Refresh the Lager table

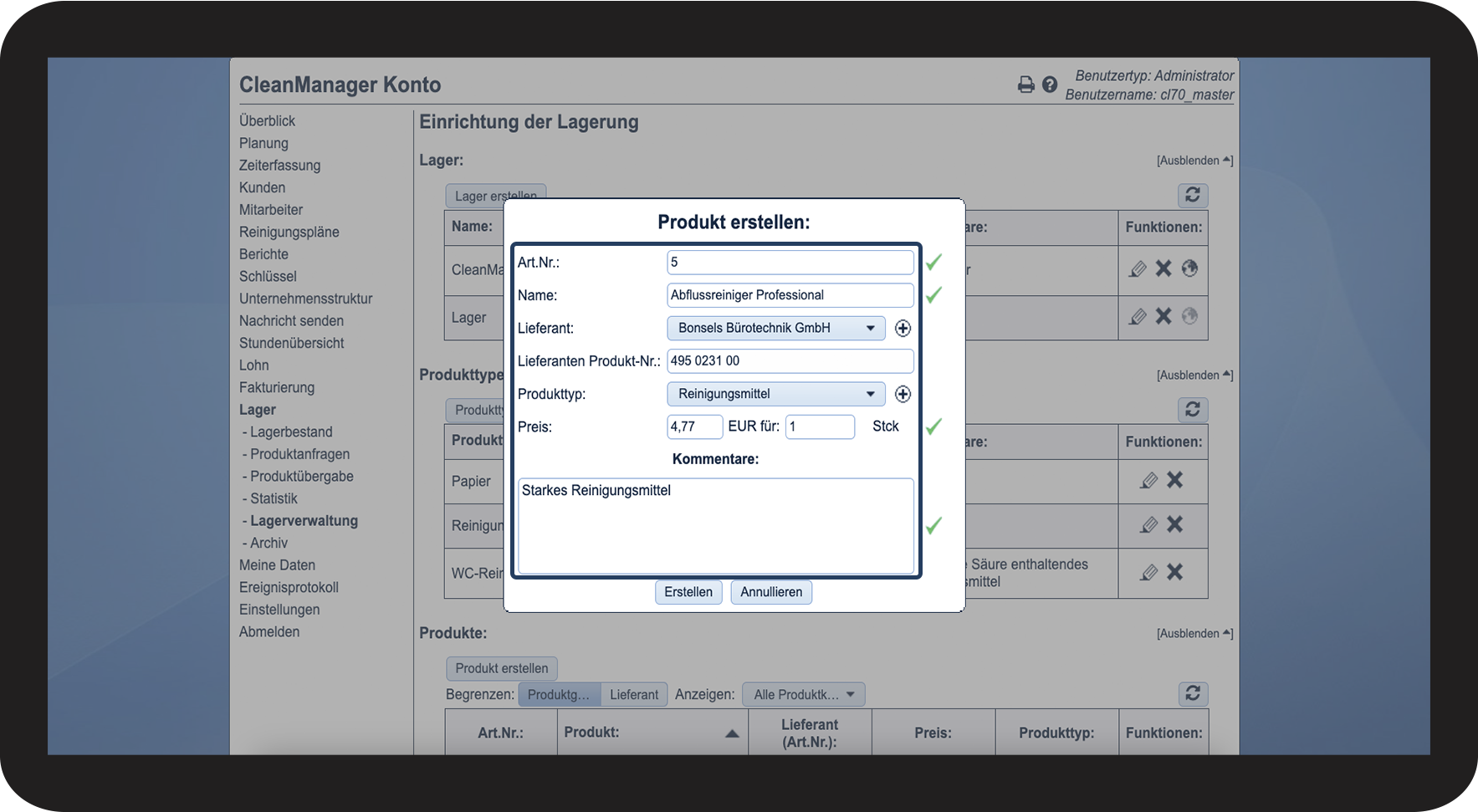(x=1193, y=195)
